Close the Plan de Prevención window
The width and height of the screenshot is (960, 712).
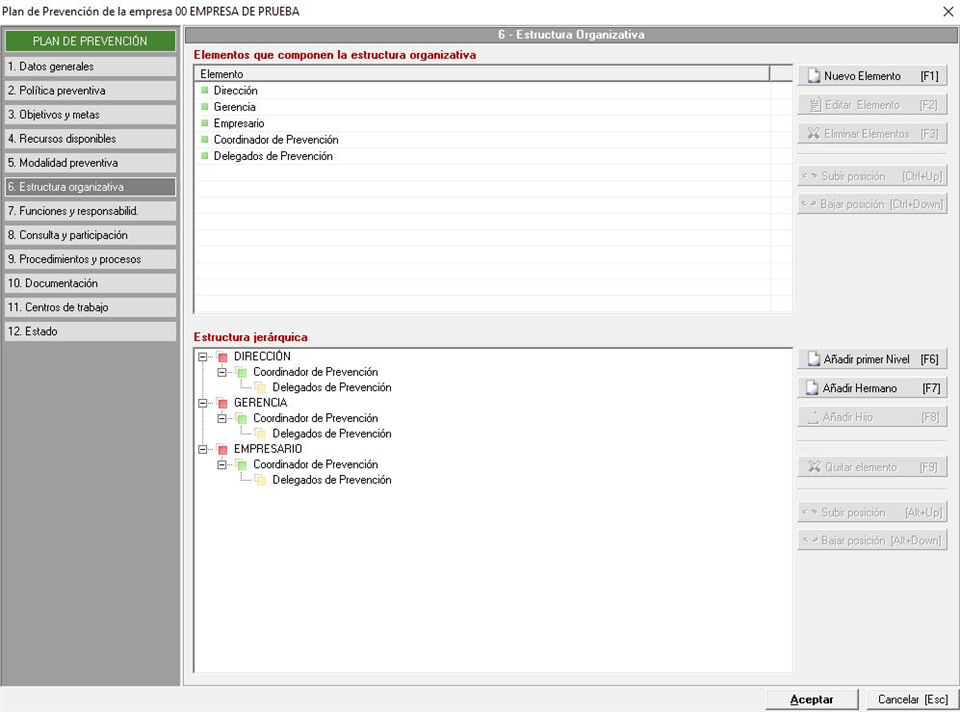(x=947, y=12)
